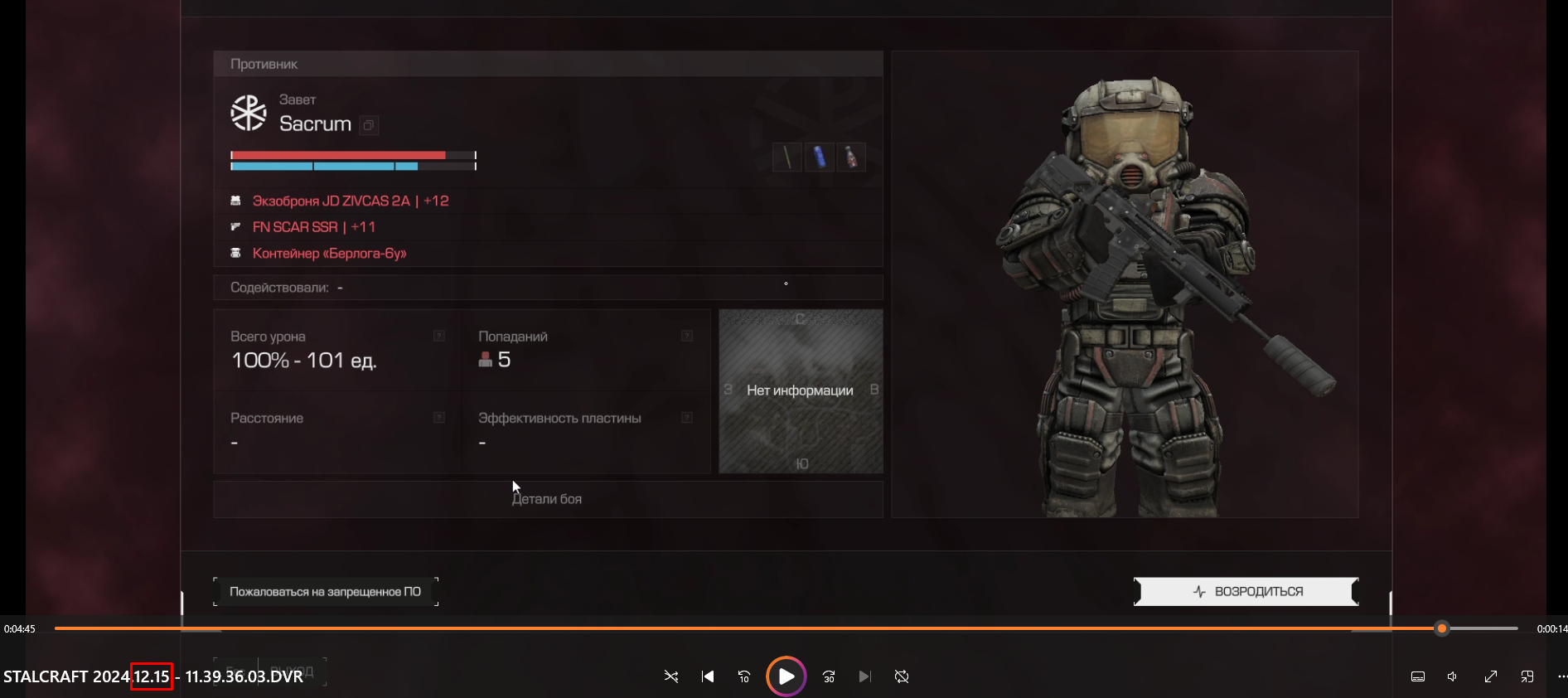The width and height of the screenshot is (1568, 698).
Task: Rewind 10 seconds
Action: pyautogui.click(x=744, y=676)
